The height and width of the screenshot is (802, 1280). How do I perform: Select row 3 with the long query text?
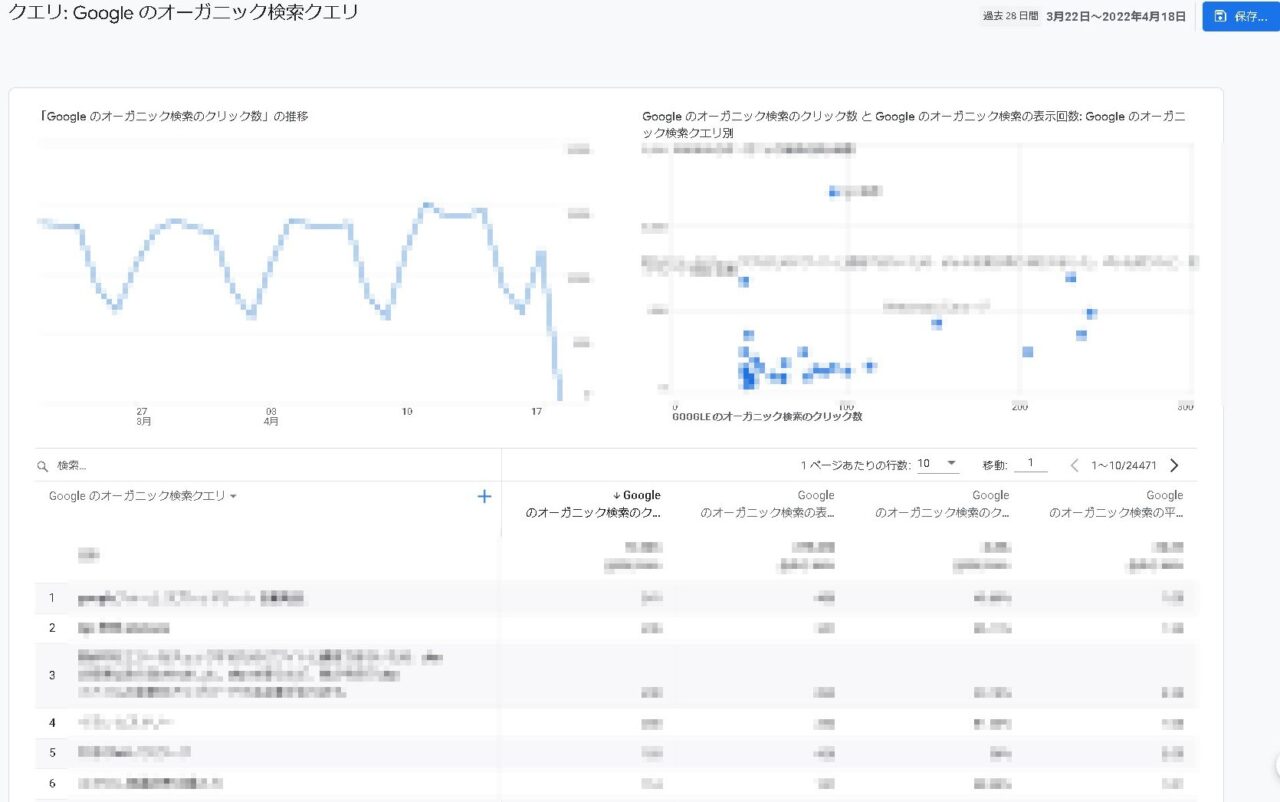click(x=250, y=675)
